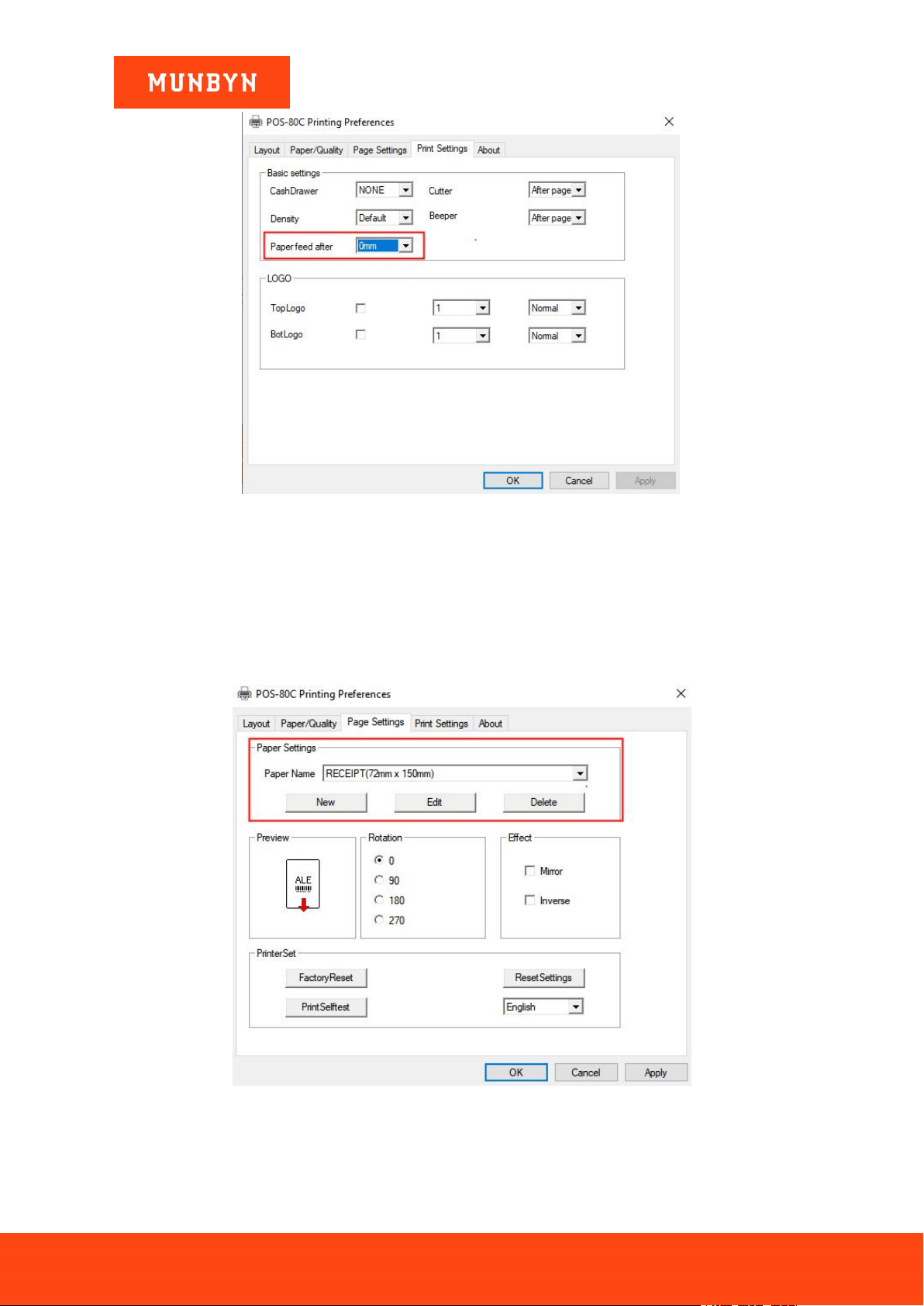Close the lower Printing Preferences dialog
Viewport: 924px width, 1306px height.
pyautogui.click(x=681, y=693)
